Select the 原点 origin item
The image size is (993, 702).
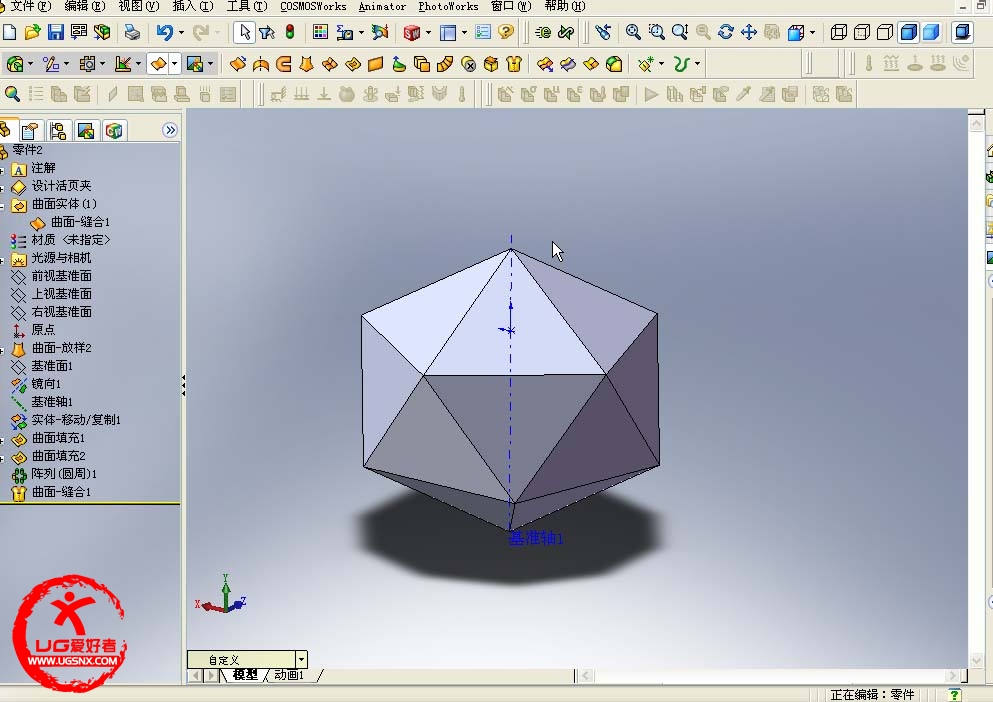coord(43,329)
